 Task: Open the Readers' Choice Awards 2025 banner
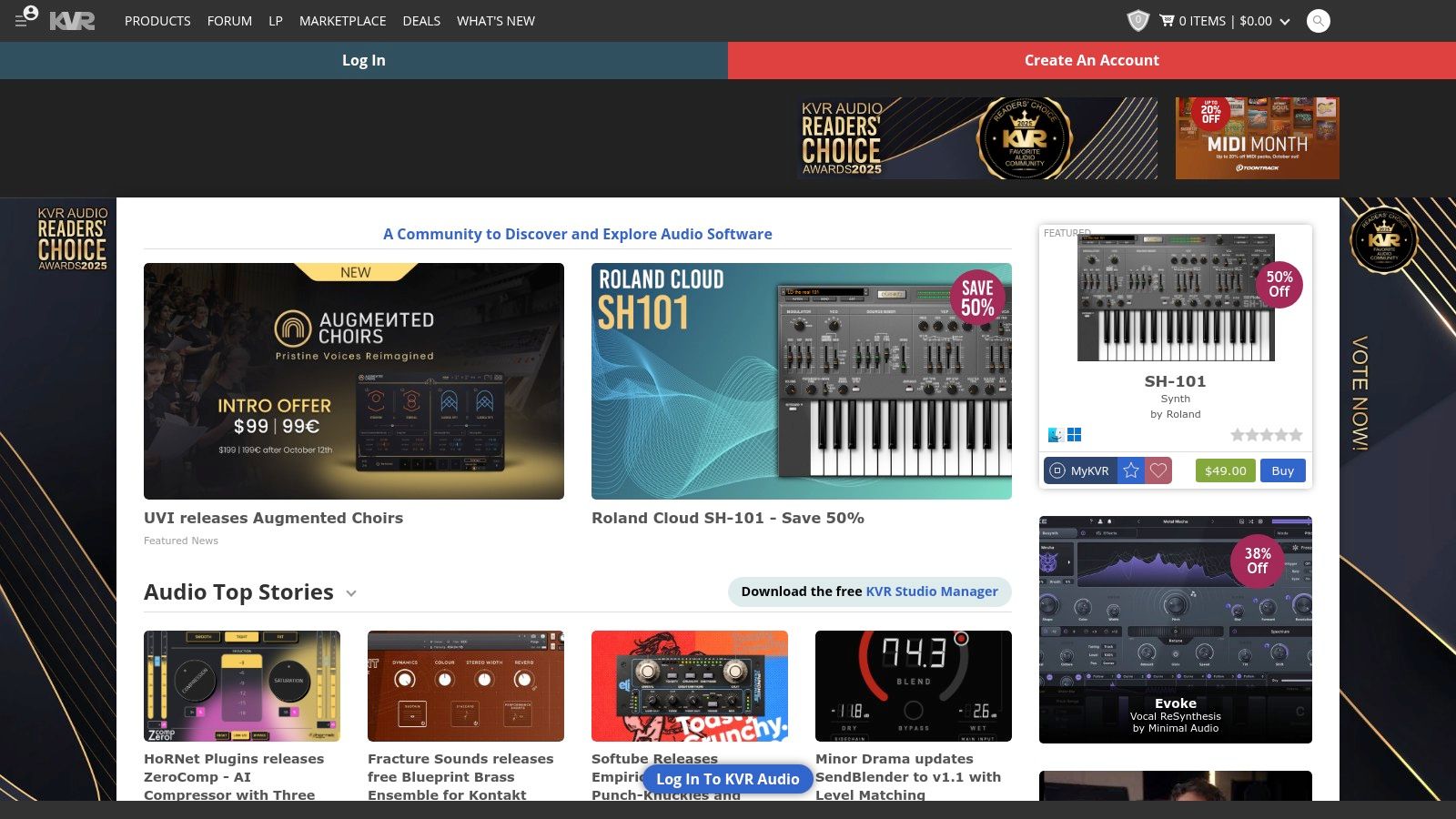977,138
